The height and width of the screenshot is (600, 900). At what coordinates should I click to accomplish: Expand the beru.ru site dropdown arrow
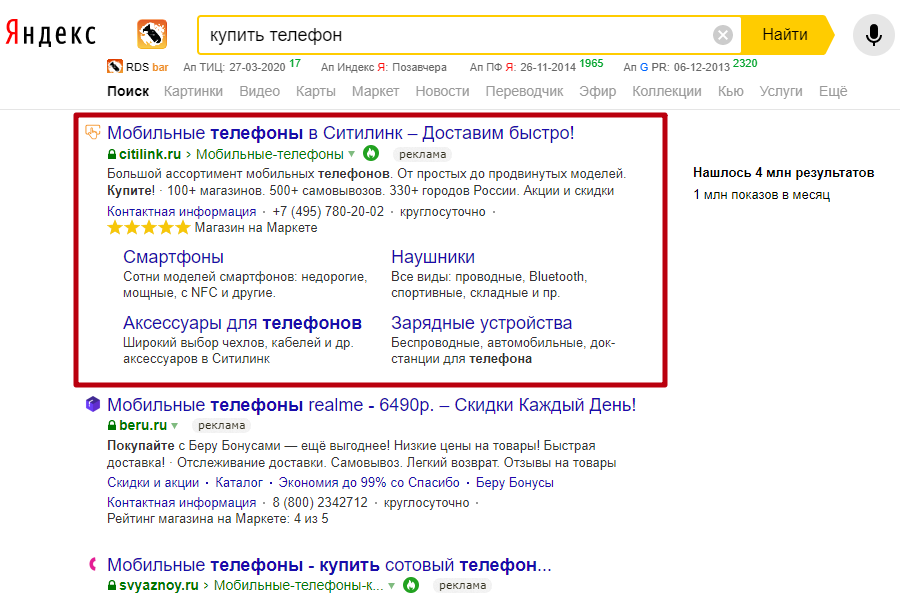(x=176, y=425)
